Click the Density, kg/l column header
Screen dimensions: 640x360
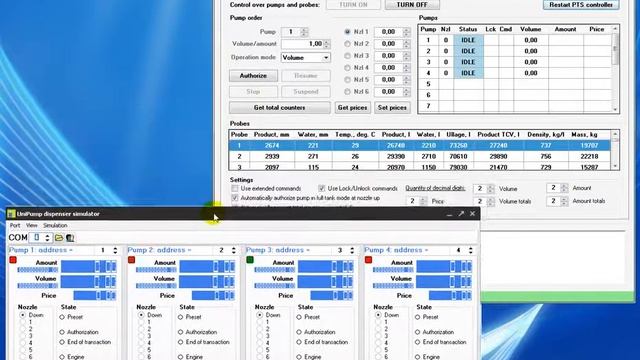546,135
